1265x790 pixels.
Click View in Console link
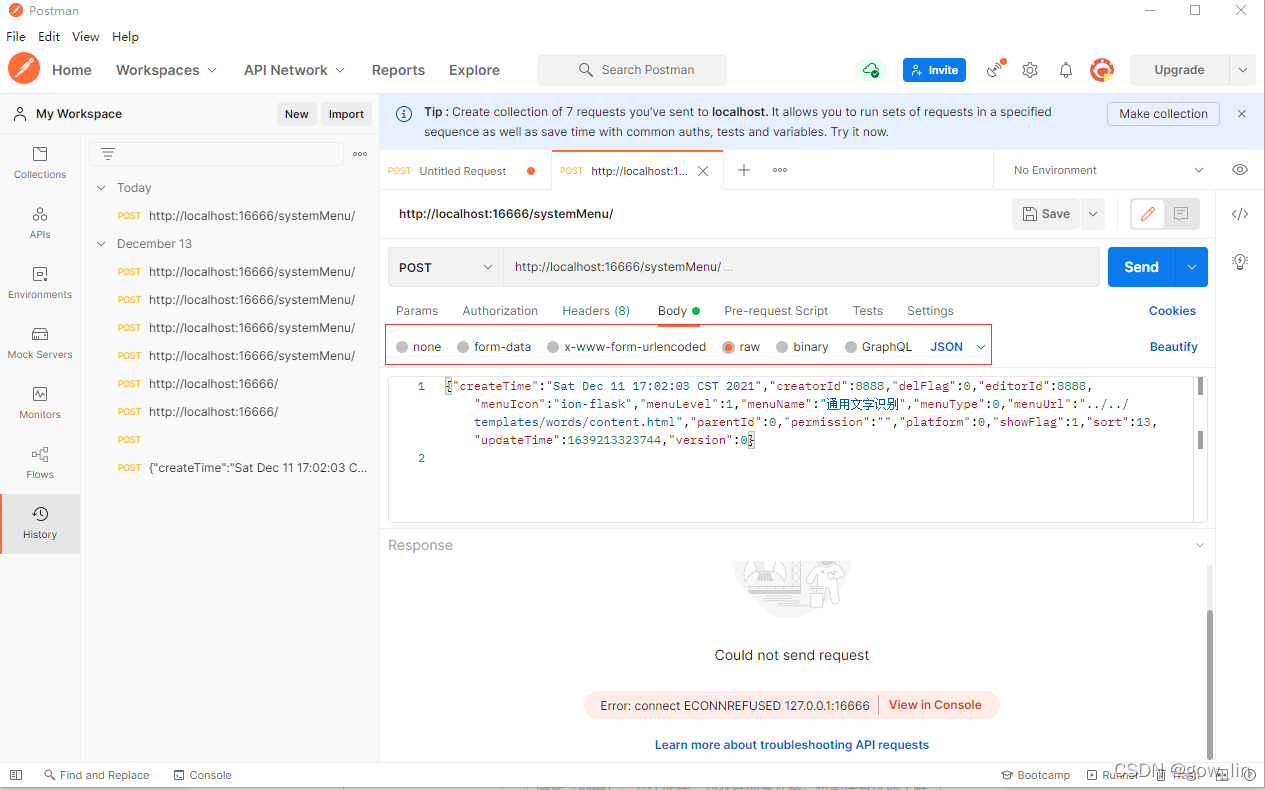(935, 705)
